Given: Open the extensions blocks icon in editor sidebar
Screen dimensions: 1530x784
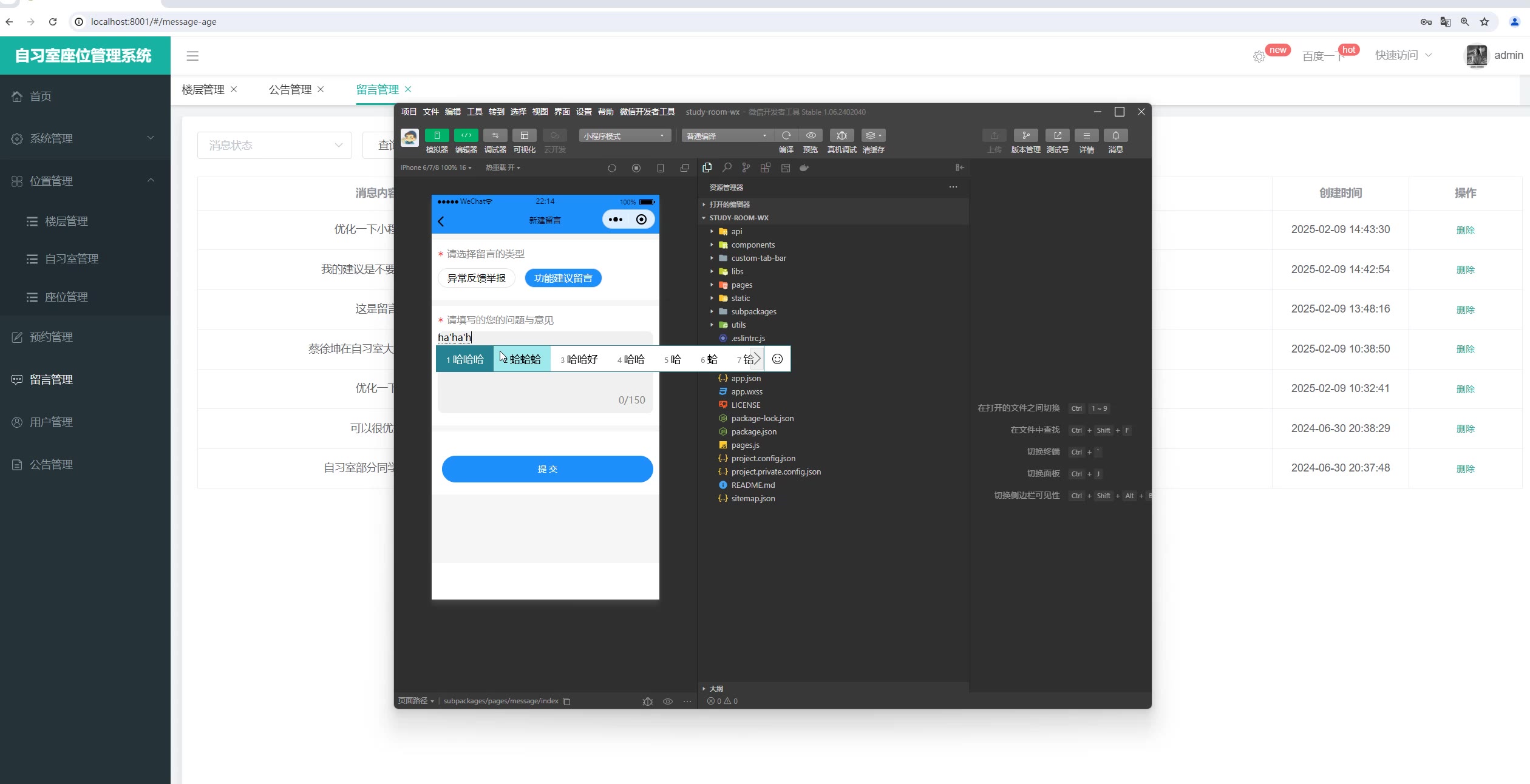Looking at the screenshot, I should click(x=766, y=167).
